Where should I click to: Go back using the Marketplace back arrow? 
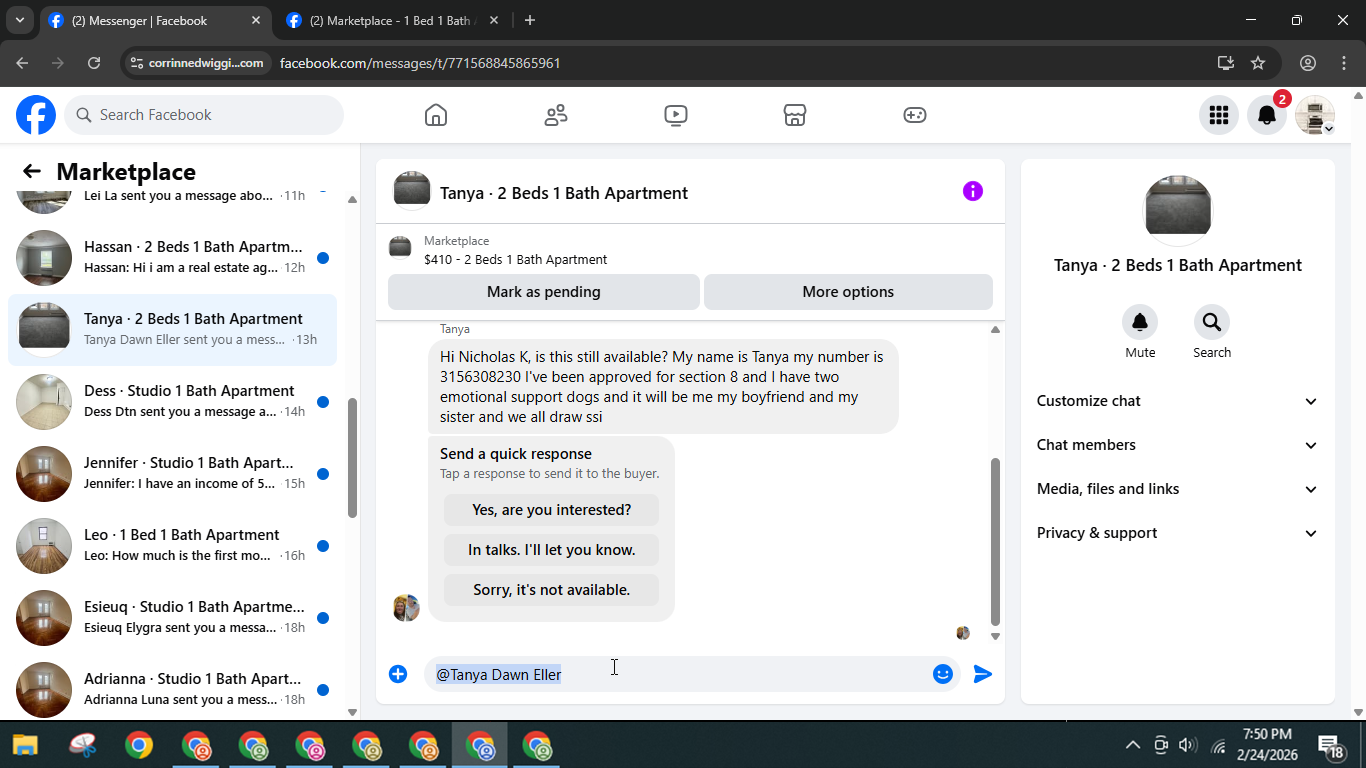tap(32, 172)
